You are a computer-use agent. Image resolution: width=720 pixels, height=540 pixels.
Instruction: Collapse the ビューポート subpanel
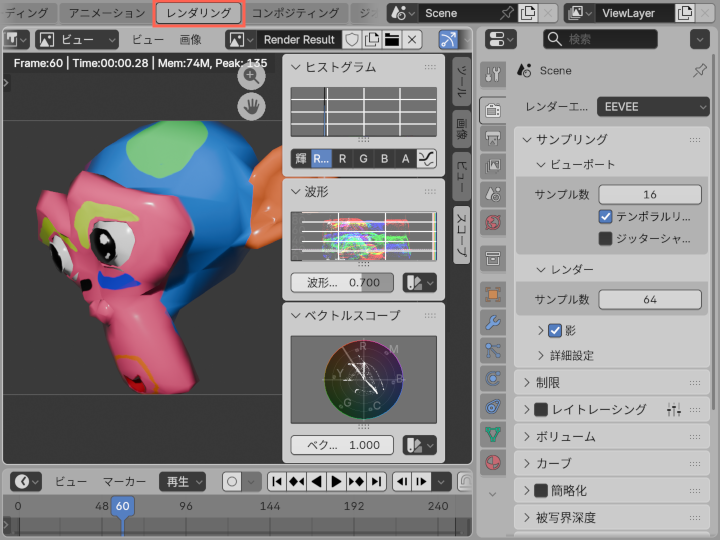click(541, 164)
